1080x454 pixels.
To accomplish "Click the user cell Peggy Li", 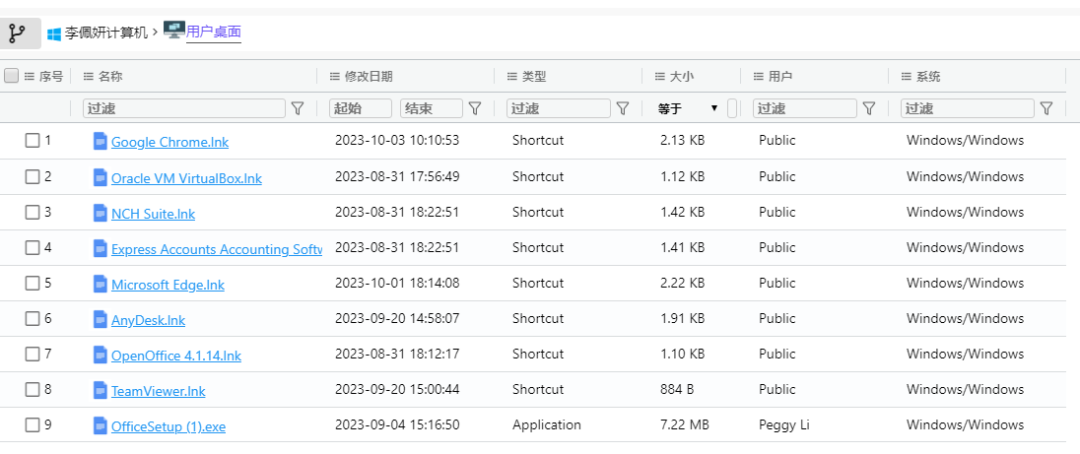I will [x=784, y=424].
